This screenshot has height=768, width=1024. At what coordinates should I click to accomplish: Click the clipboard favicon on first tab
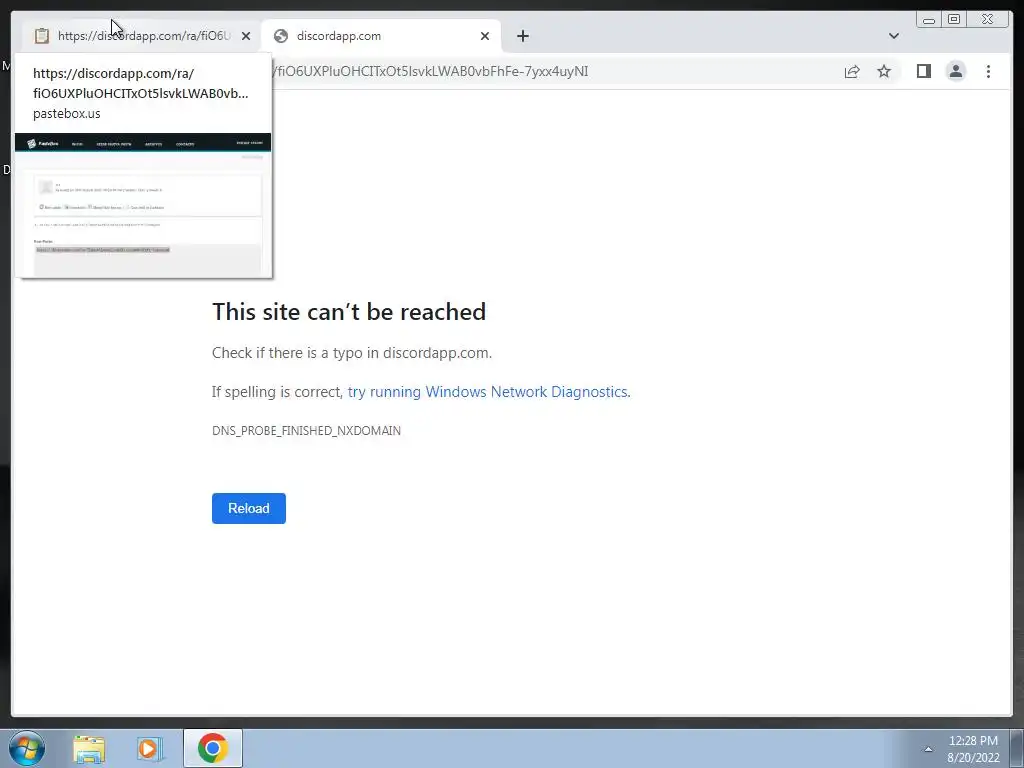click(x=41, y=36)
